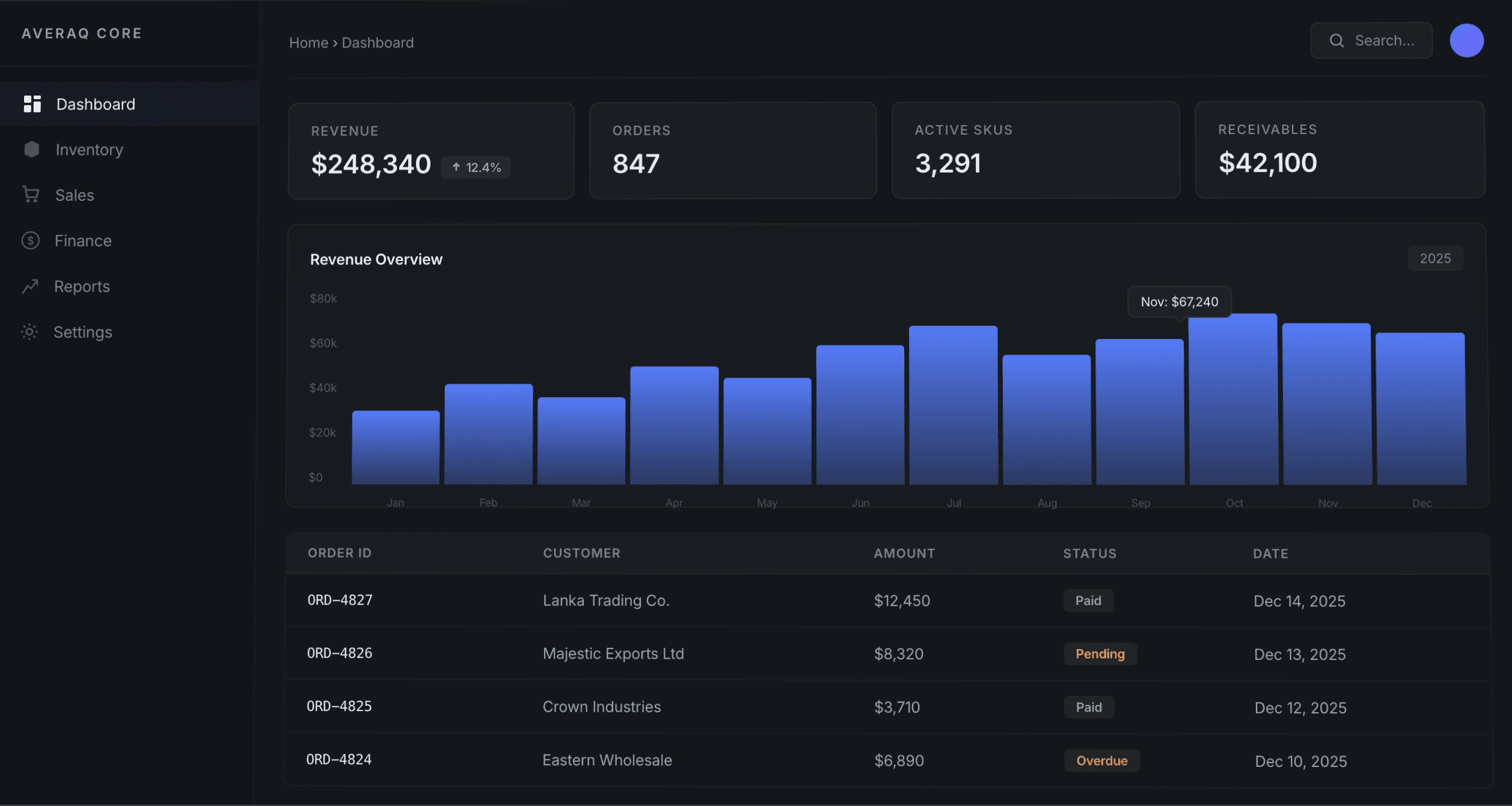Click the Dec 10, 2025 date
This screenshot has width=1512, height=806.
pos(1301,762)
